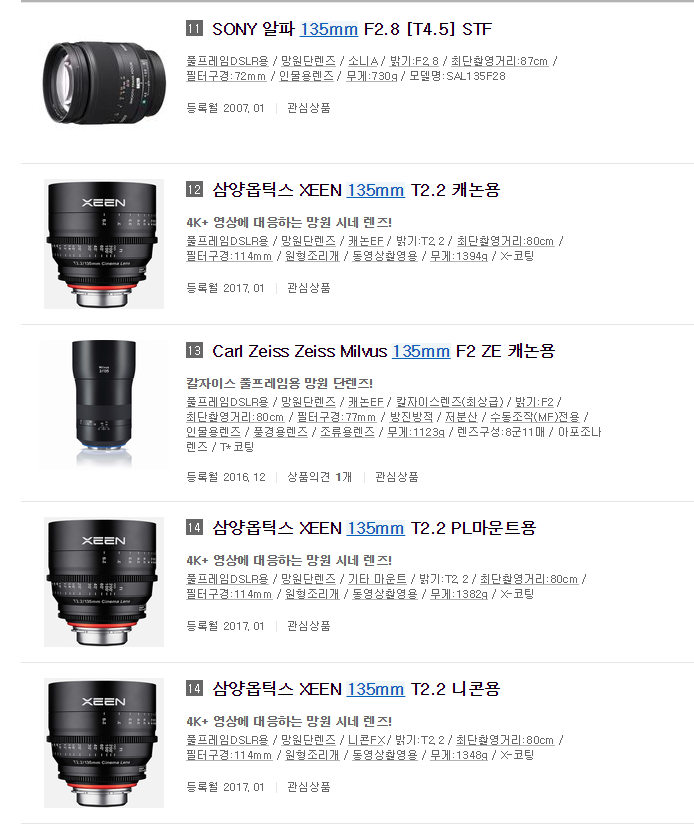
Task: Filter by 소니A mount spec link
Action: [x=363, y=61]
